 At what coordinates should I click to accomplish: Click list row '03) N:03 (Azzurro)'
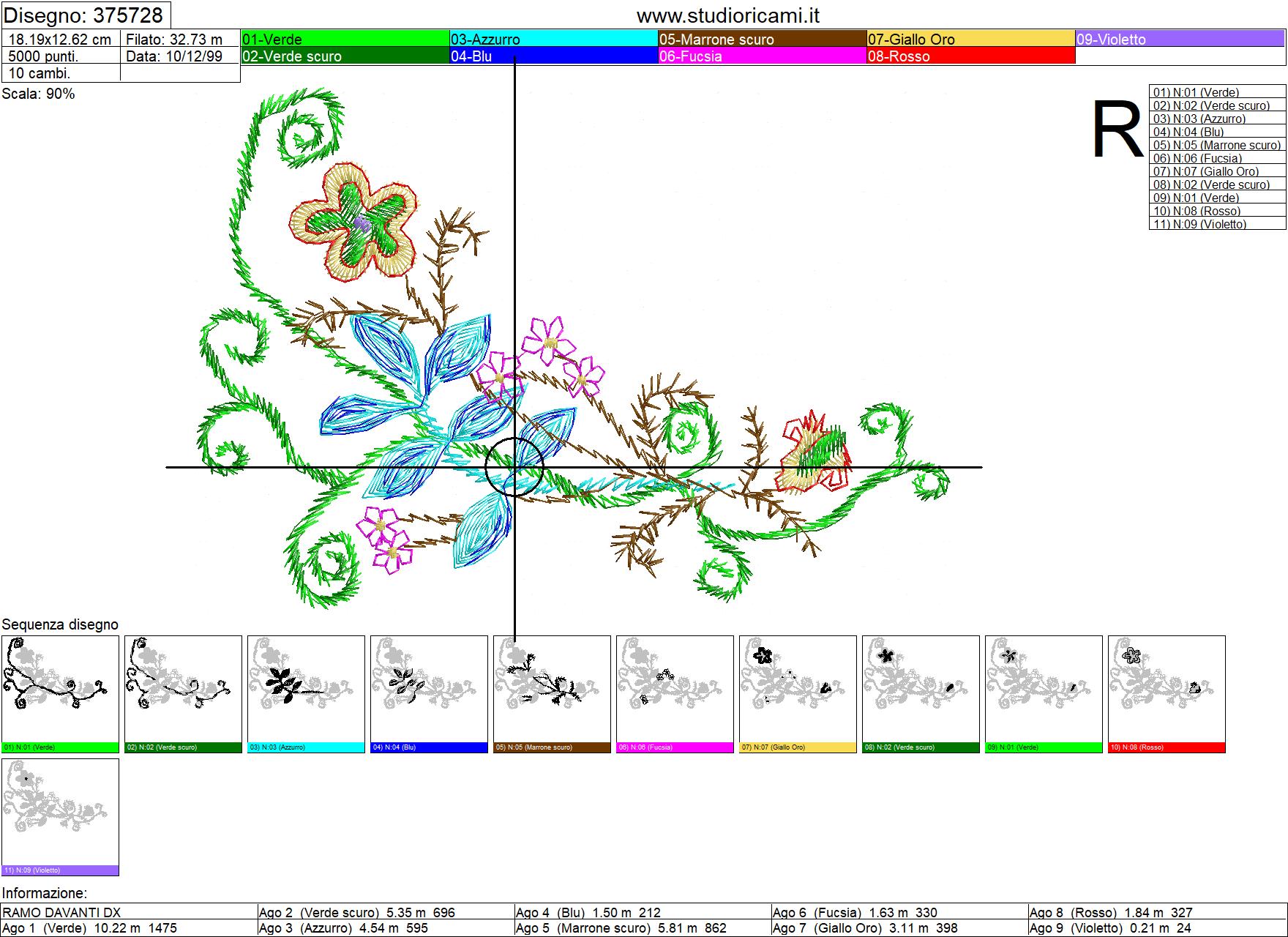(x=1218, y=119)
